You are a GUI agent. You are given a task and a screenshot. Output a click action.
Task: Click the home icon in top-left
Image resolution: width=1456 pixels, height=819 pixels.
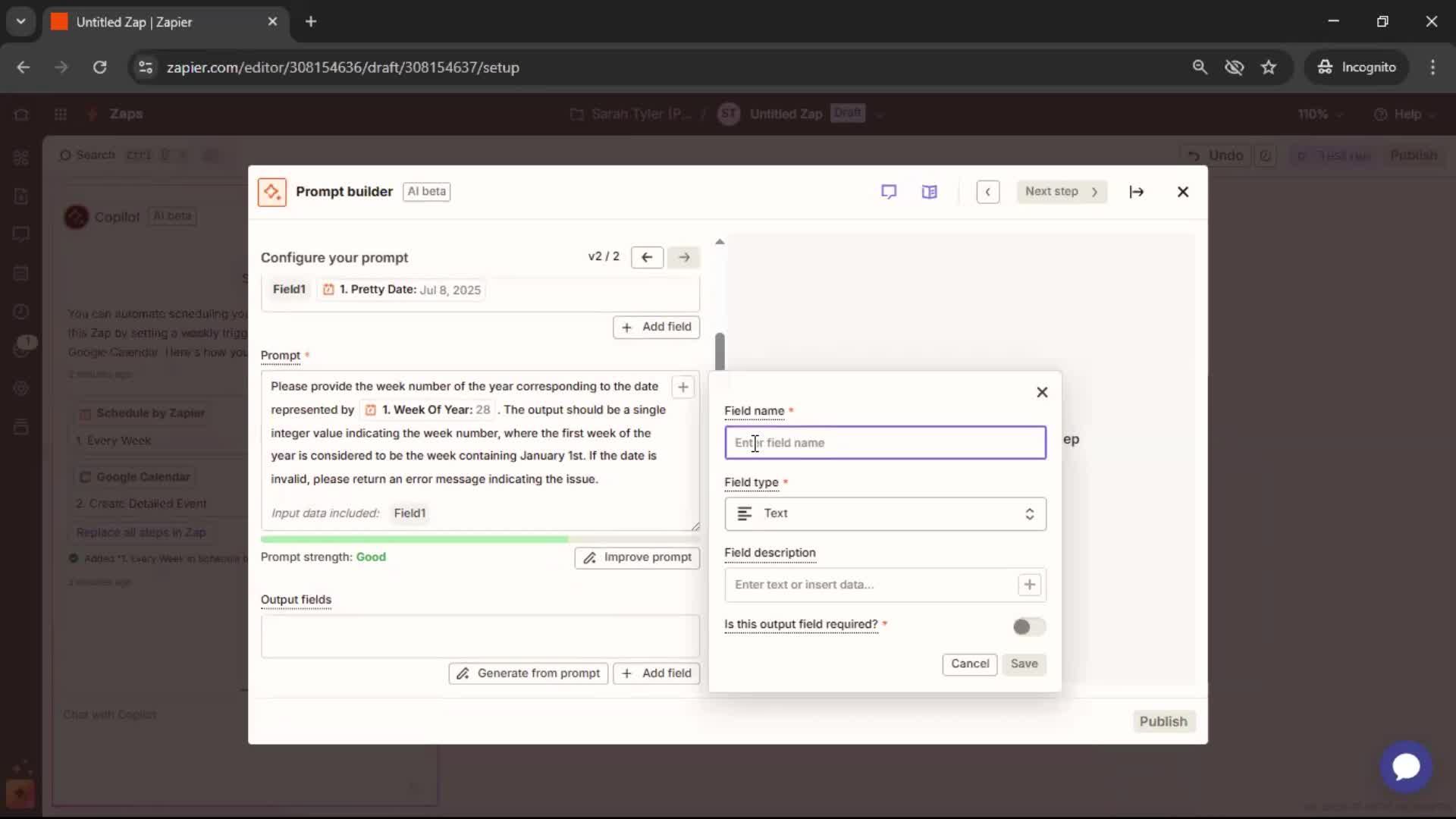[21, 115]
